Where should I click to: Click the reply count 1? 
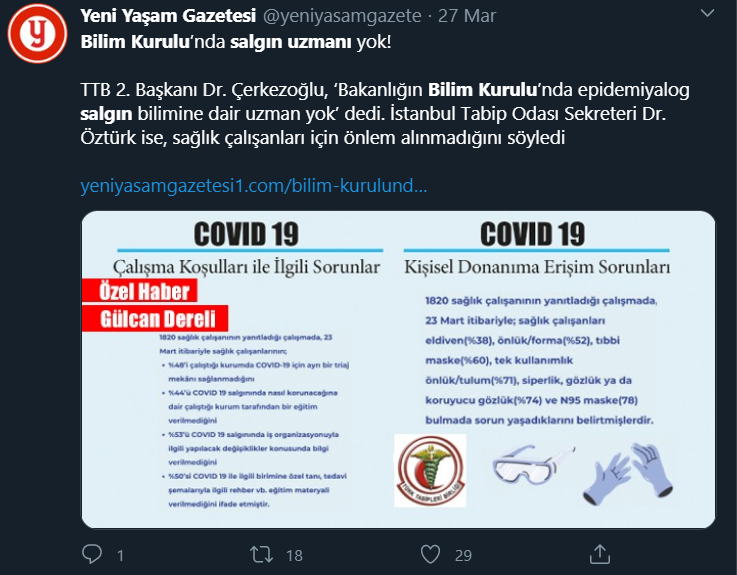[120, 556]
